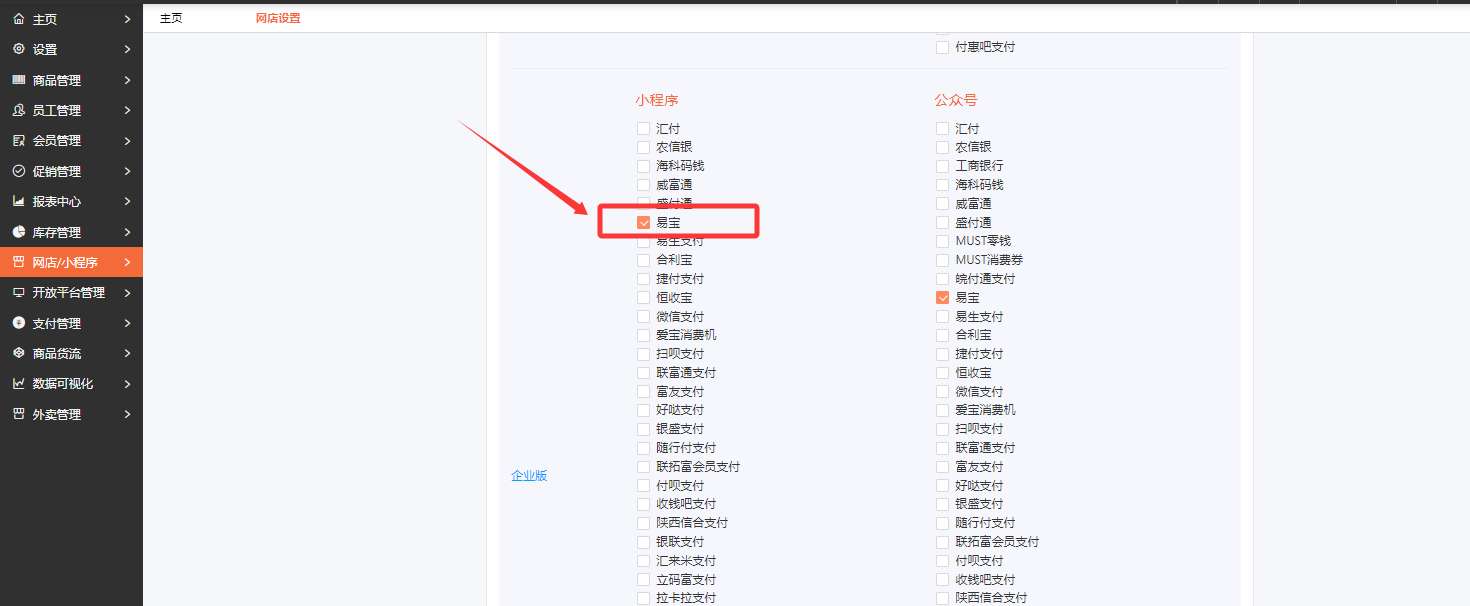Click the gear icon next to 设置

coord(18,49)
